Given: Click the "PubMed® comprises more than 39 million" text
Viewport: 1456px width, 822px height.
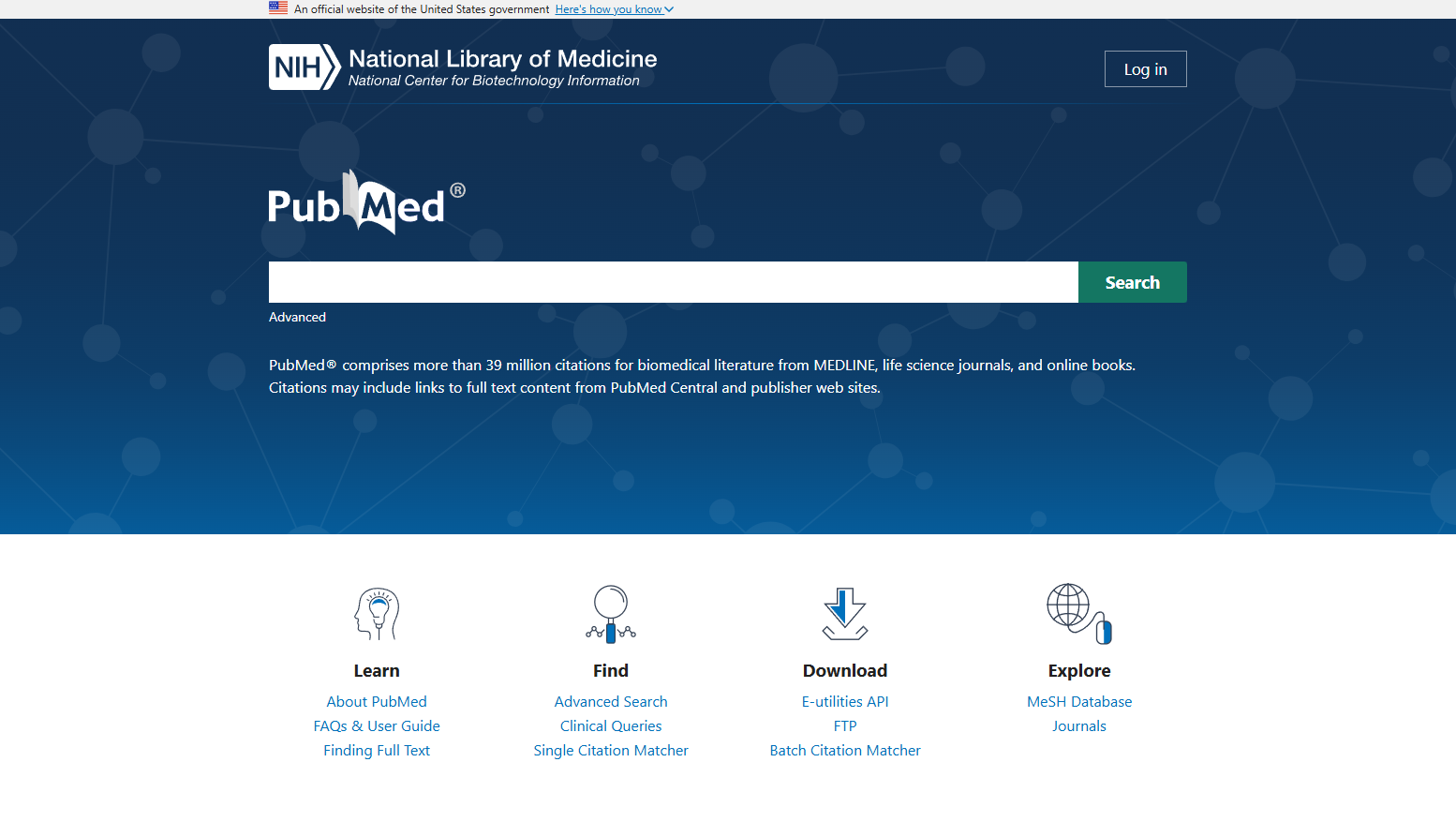Looking at the screenshot, I should pos(702,376).
